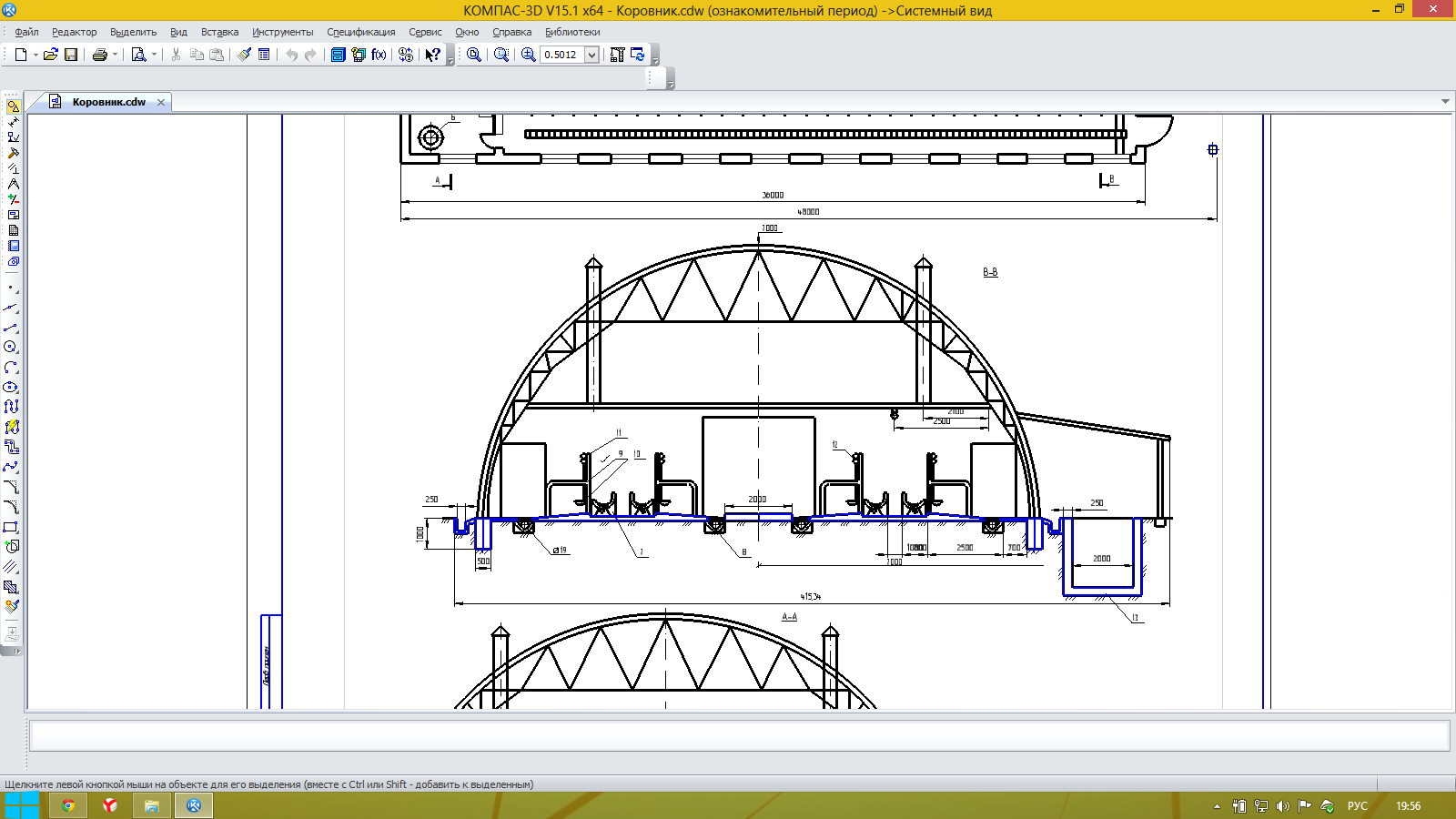1456x819 pixels.
Task: Switch to the Коровник.cdw document tab
Action: 108,102
